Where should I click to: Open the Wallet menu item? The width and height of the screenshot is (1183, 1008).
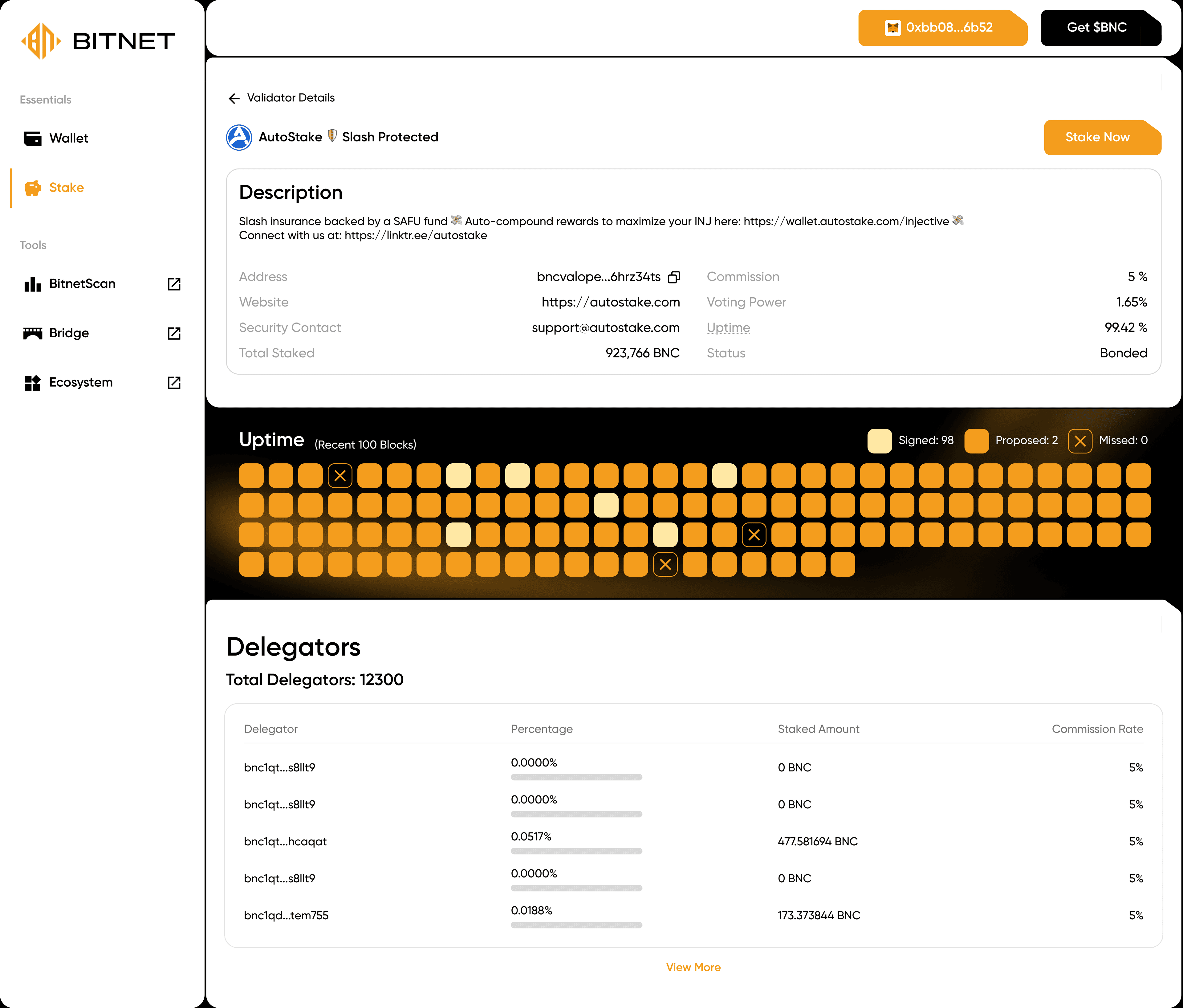pos(68,138)
